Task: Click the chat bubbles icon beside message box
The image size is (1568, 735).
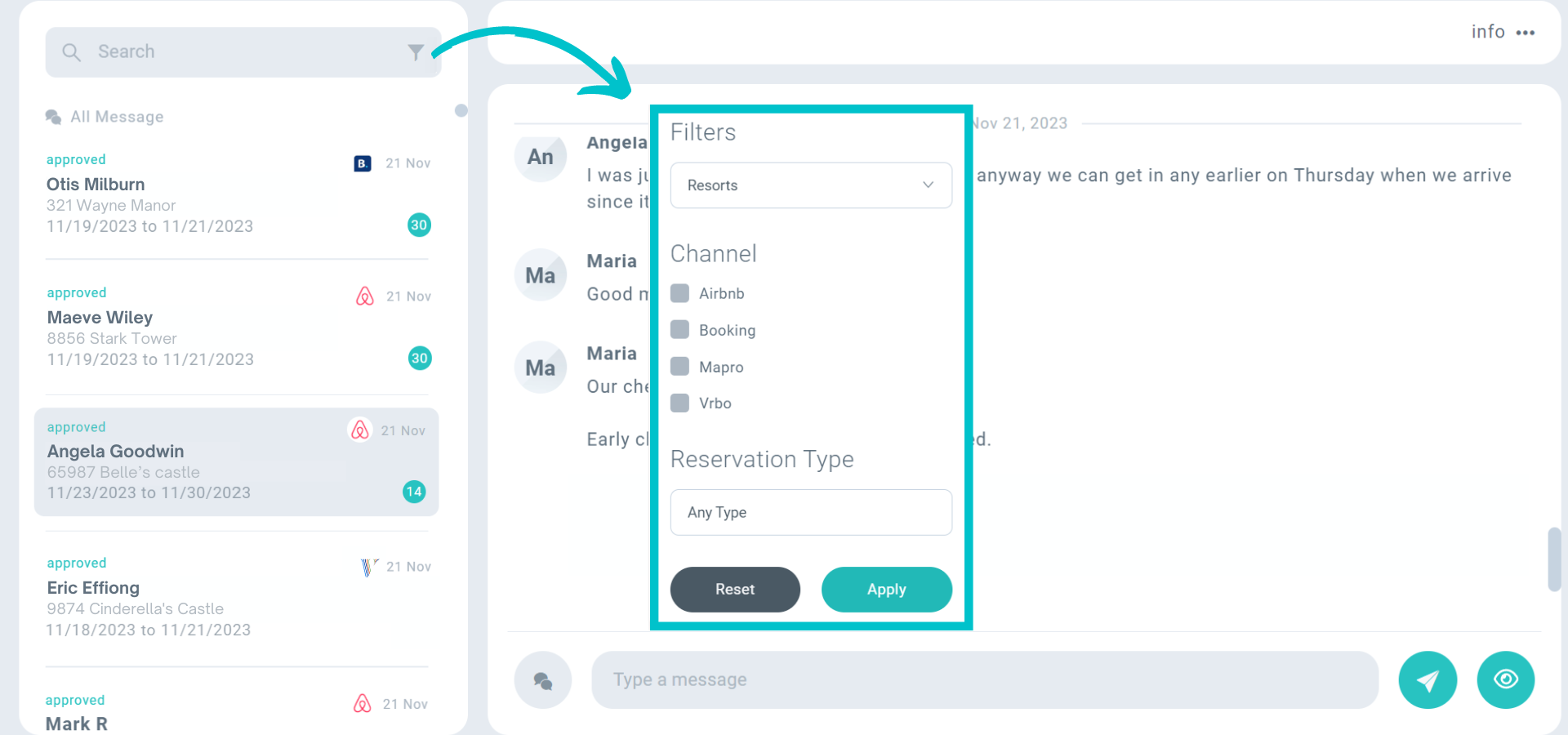Action: 542,679
